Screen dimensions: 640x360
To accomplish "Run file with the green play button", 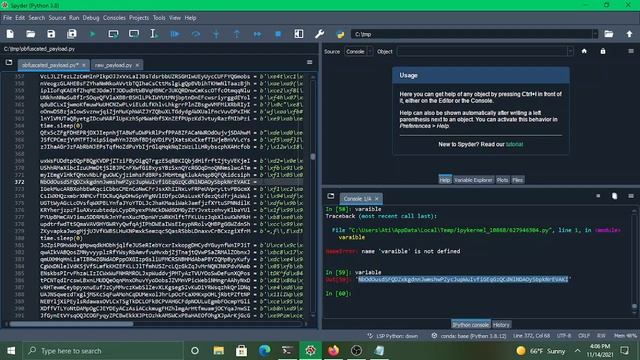I will coord(92,34).
